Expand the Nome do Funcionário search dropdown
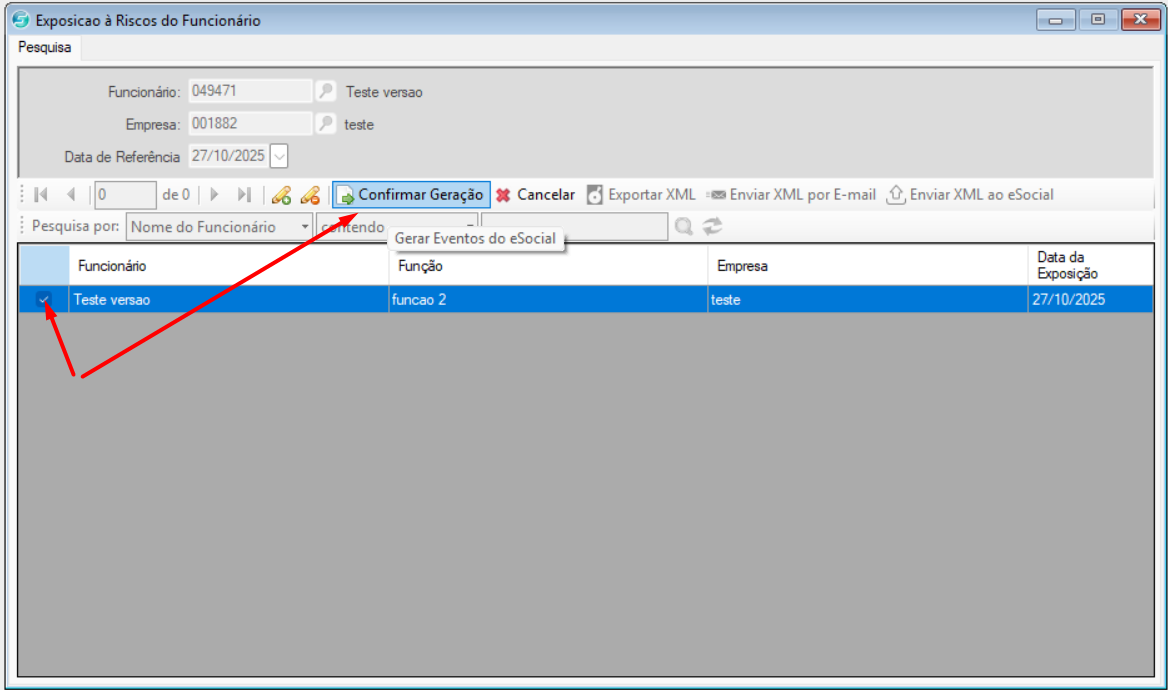Image resolution: width=1168 pixels, height=690 pixels. click(x=305, y=227)
